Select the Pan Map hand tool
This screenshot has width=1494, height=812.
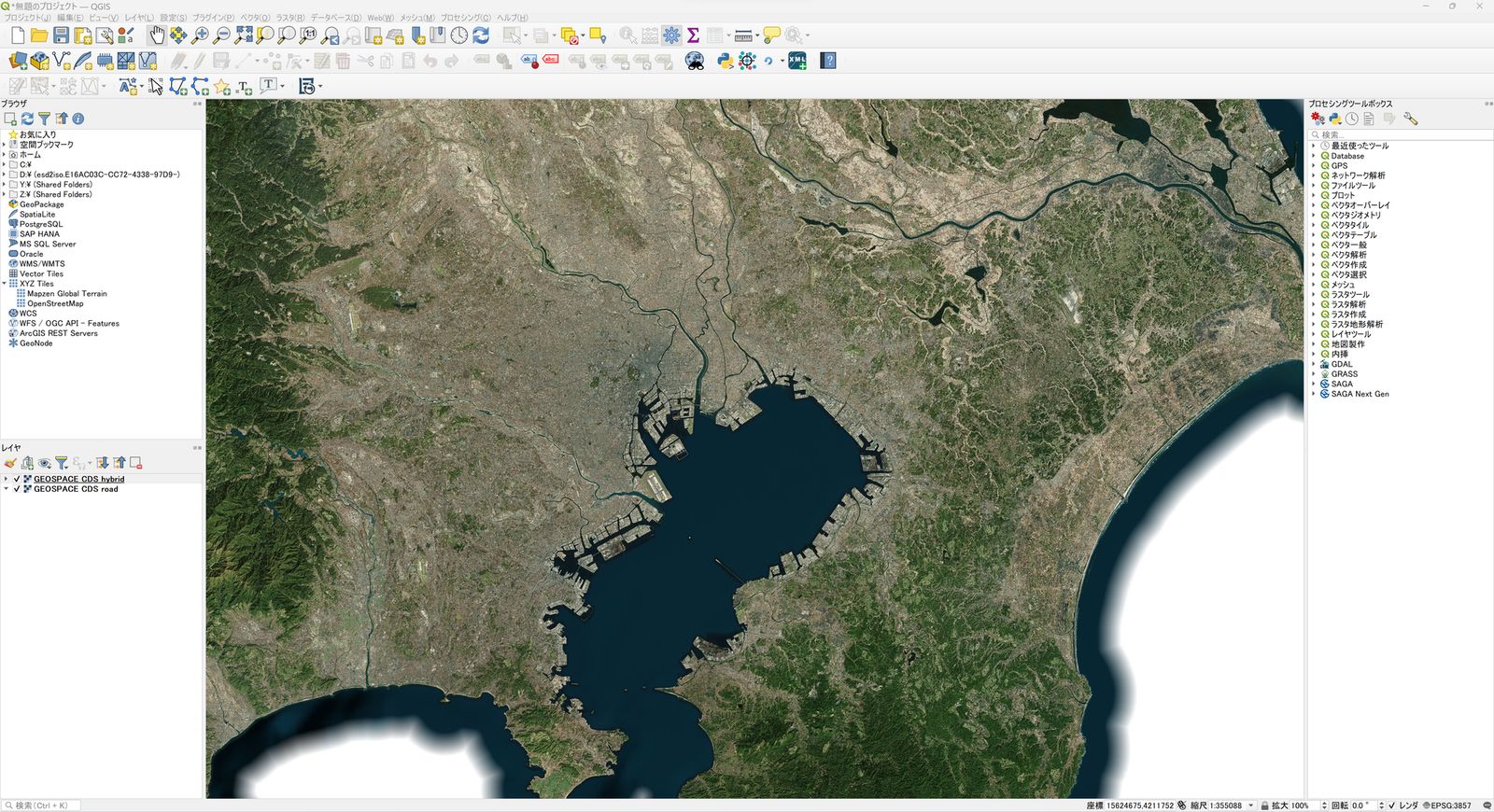[157, 35]
